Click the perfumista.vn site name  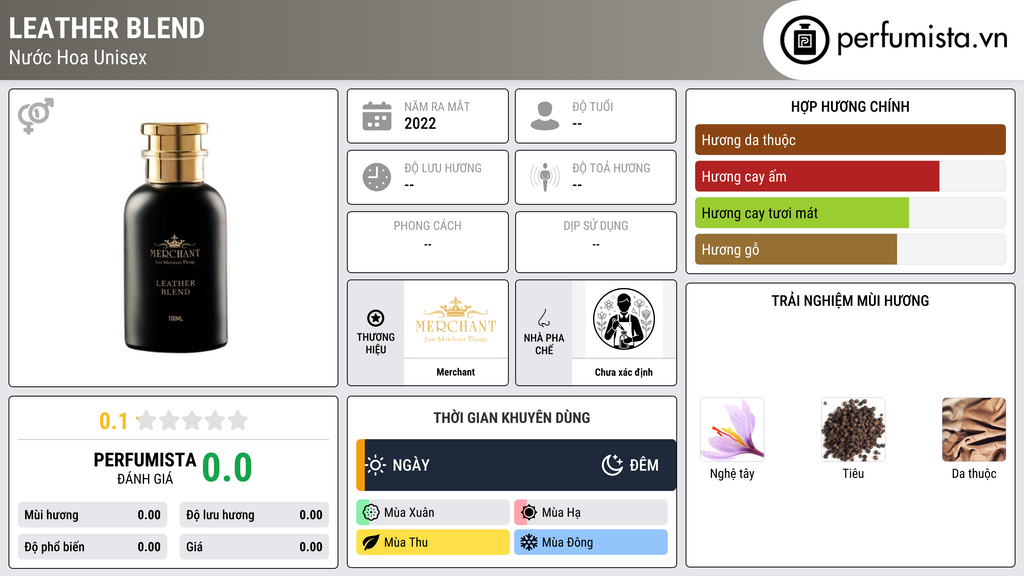[922, 39]
